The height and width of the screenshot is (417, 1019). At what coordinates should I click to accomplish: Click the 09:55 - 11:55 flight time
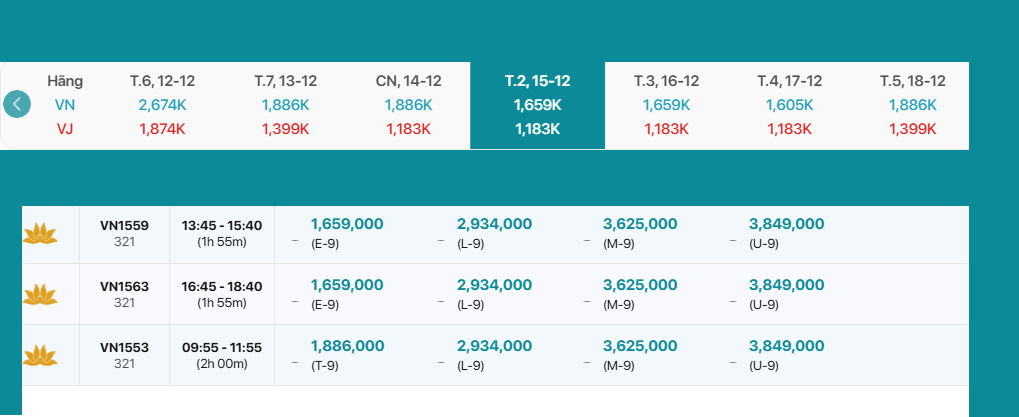(222, 348)
